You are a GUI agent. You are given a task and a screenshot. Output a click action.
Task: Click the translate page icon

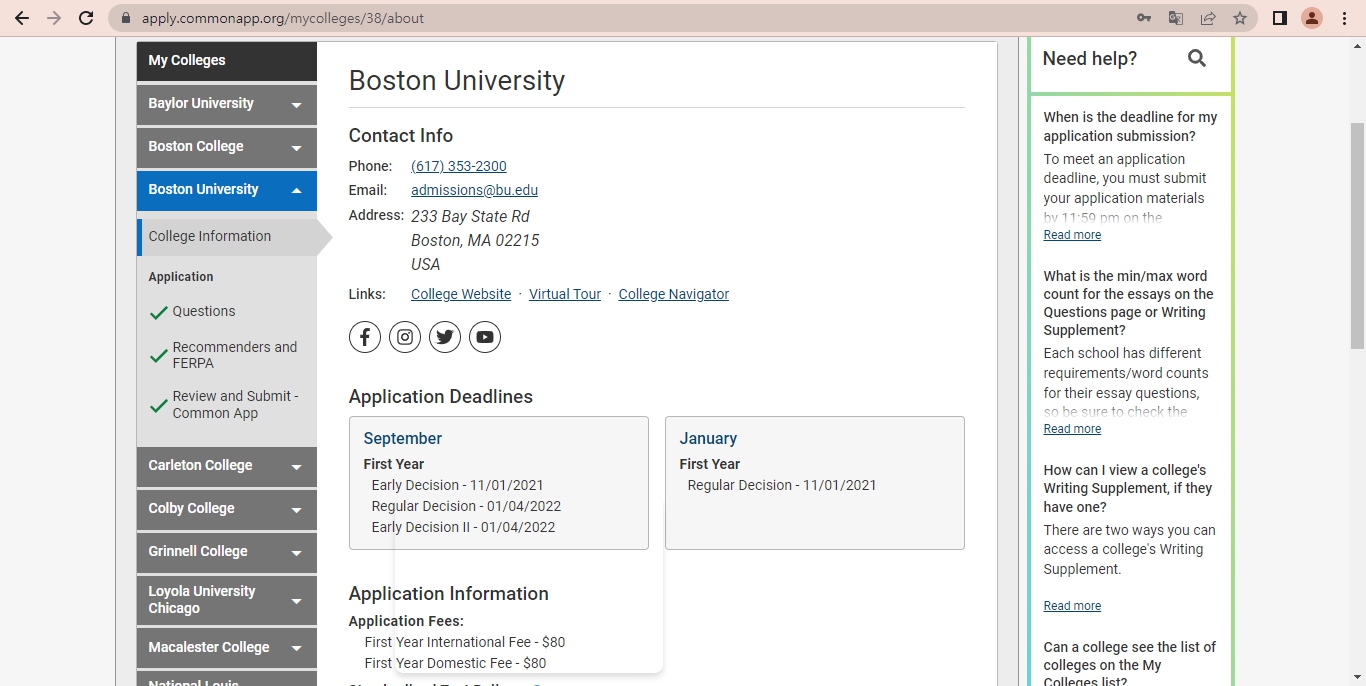1176,18
